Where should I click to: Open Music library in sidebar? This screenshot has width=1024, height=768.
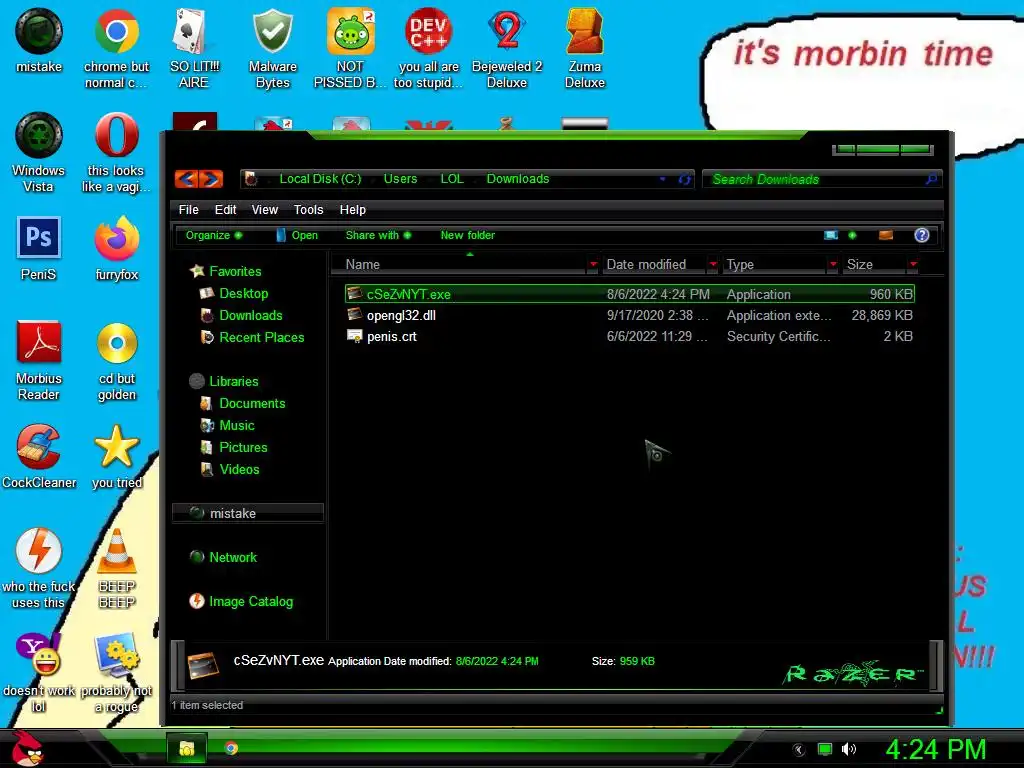pyautogui.click(x=236, y=425)
